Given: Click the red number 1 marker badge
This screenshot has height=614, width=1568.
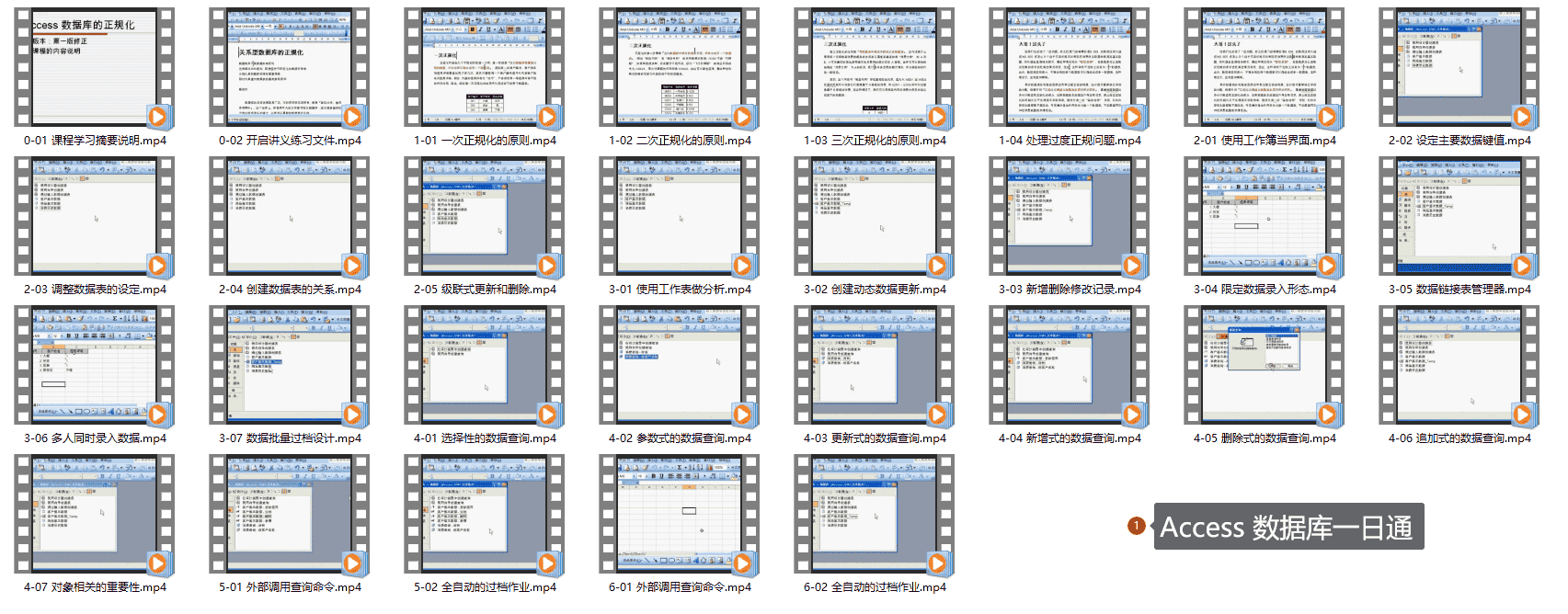Looking at the screenshot, I should click(1136, 526).
